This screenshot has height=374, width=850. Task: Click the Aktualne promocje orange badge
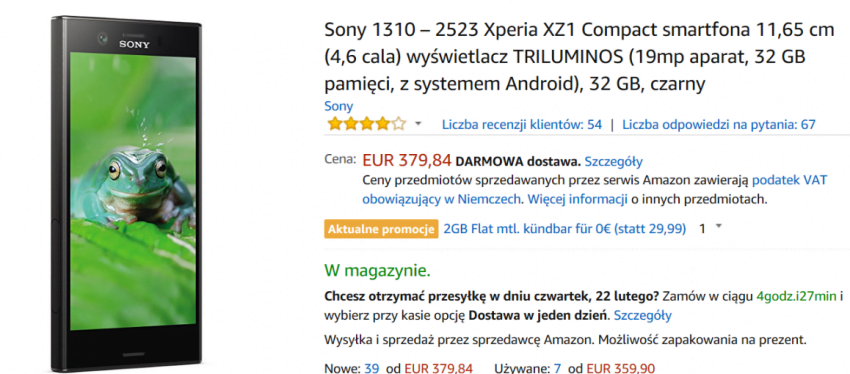[x=381, y=229]
